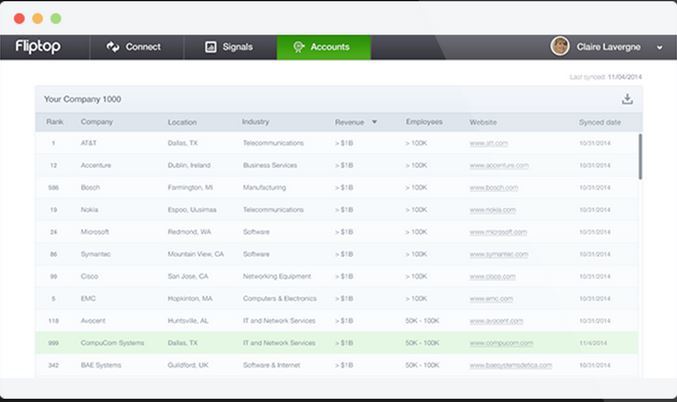Open the www.microsoft.com link

point(498,232)
